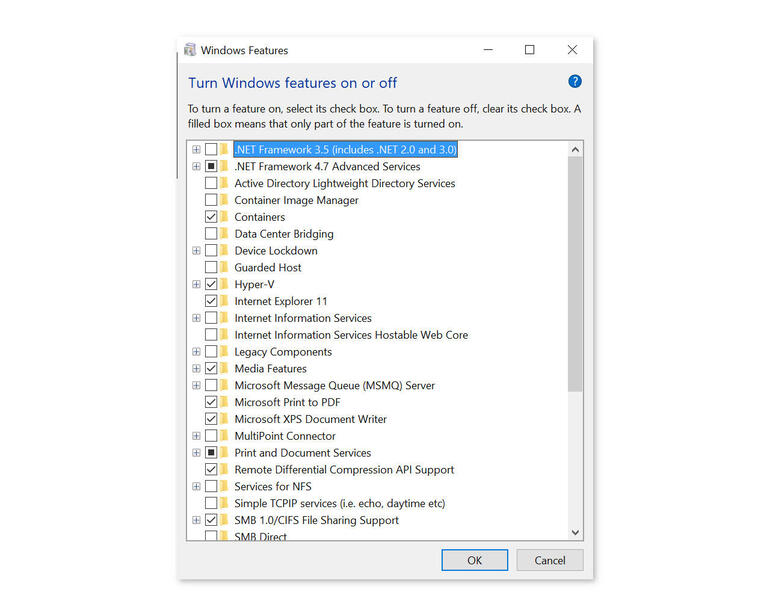The height and width of the screenshot is (616, 770).
Task: Expand Print and Document Services node
Action: click(x=196, y=452)
